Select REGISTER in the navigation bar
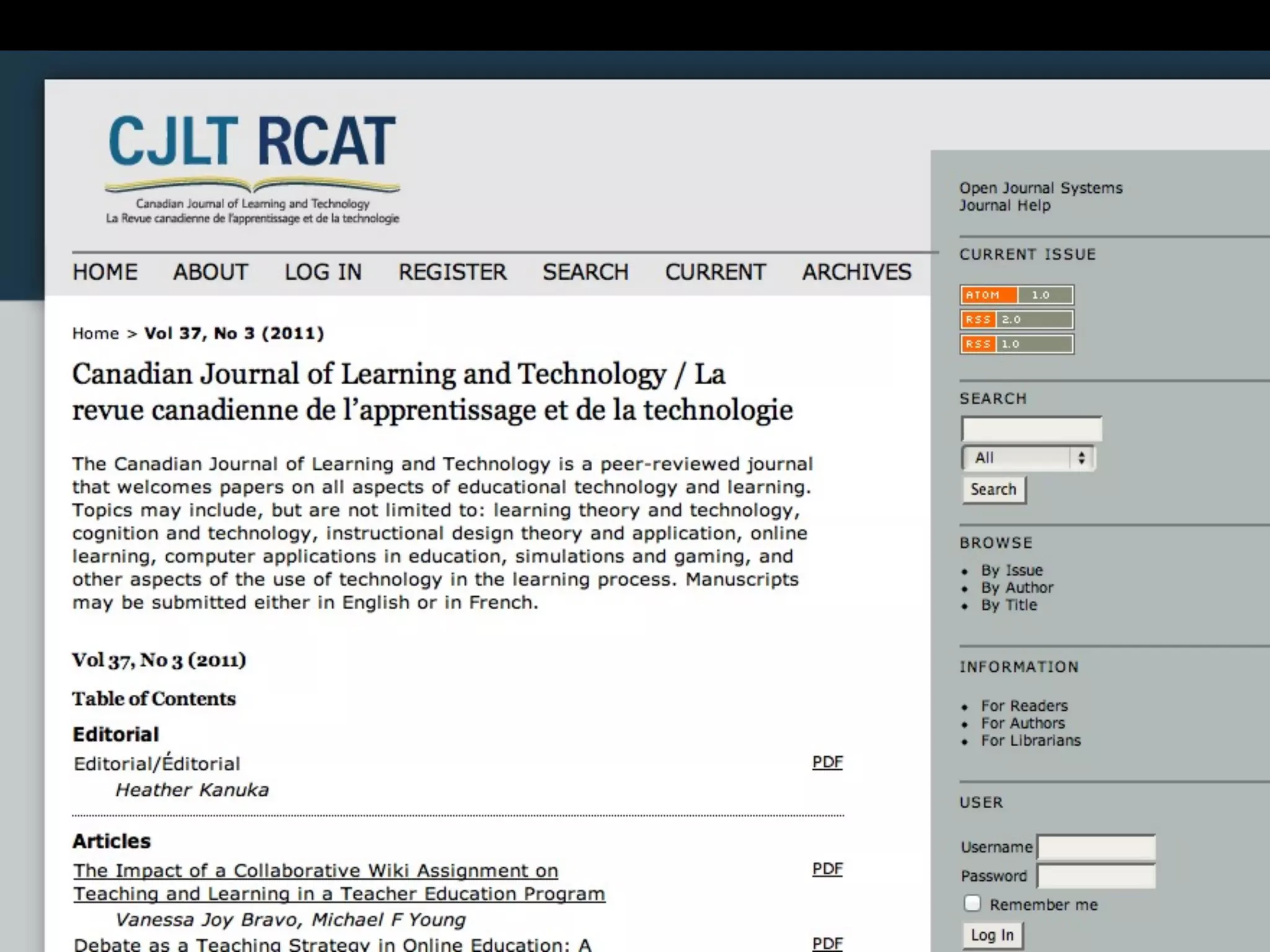This screenshot has height=952, width=1270. (452, 272)
